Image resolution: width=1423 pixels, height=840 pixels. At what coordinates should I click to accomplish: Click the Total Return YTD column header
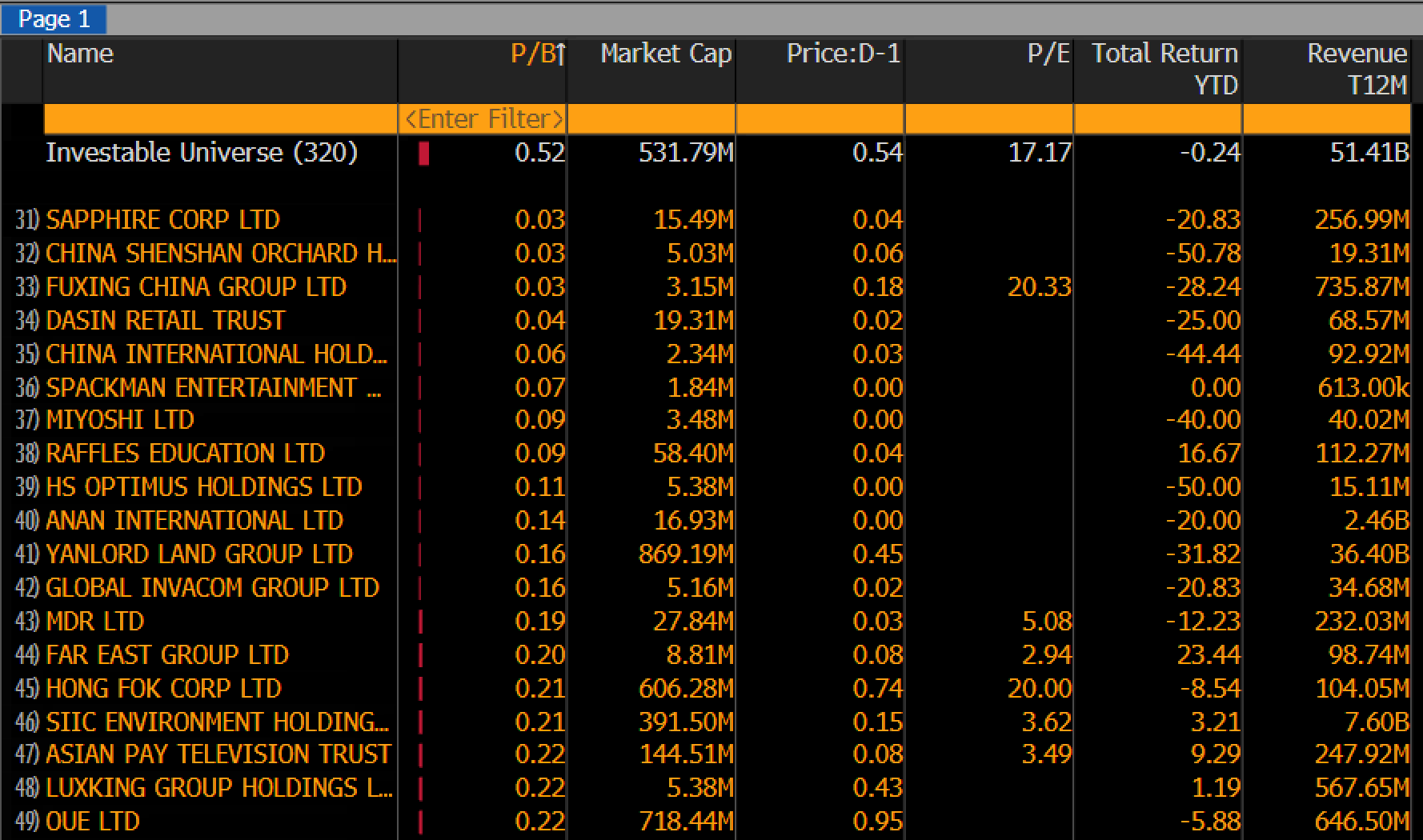pos(1158,70)
